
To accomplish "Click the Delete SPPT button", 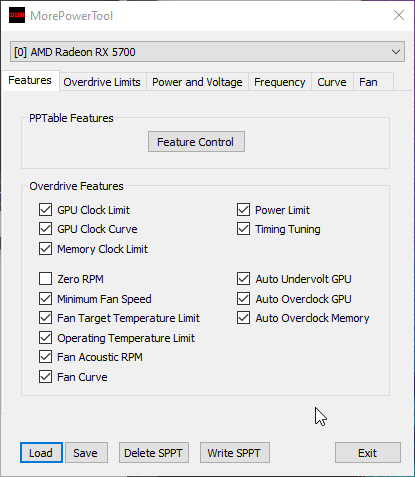I will tap(154, 453).
